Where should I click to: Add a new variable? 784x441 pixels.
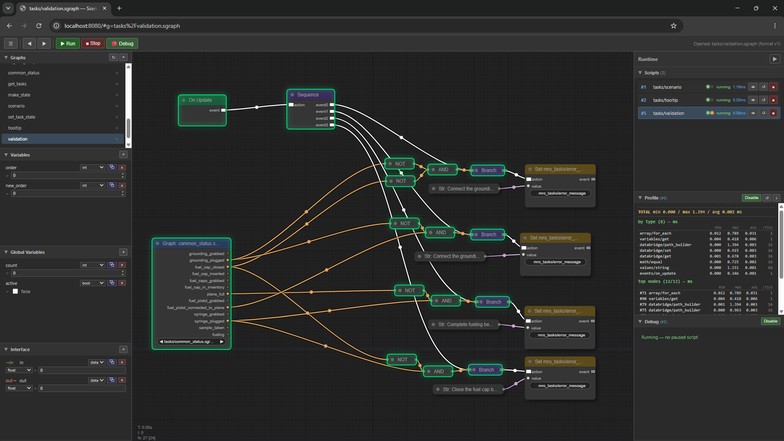(123, 155)
